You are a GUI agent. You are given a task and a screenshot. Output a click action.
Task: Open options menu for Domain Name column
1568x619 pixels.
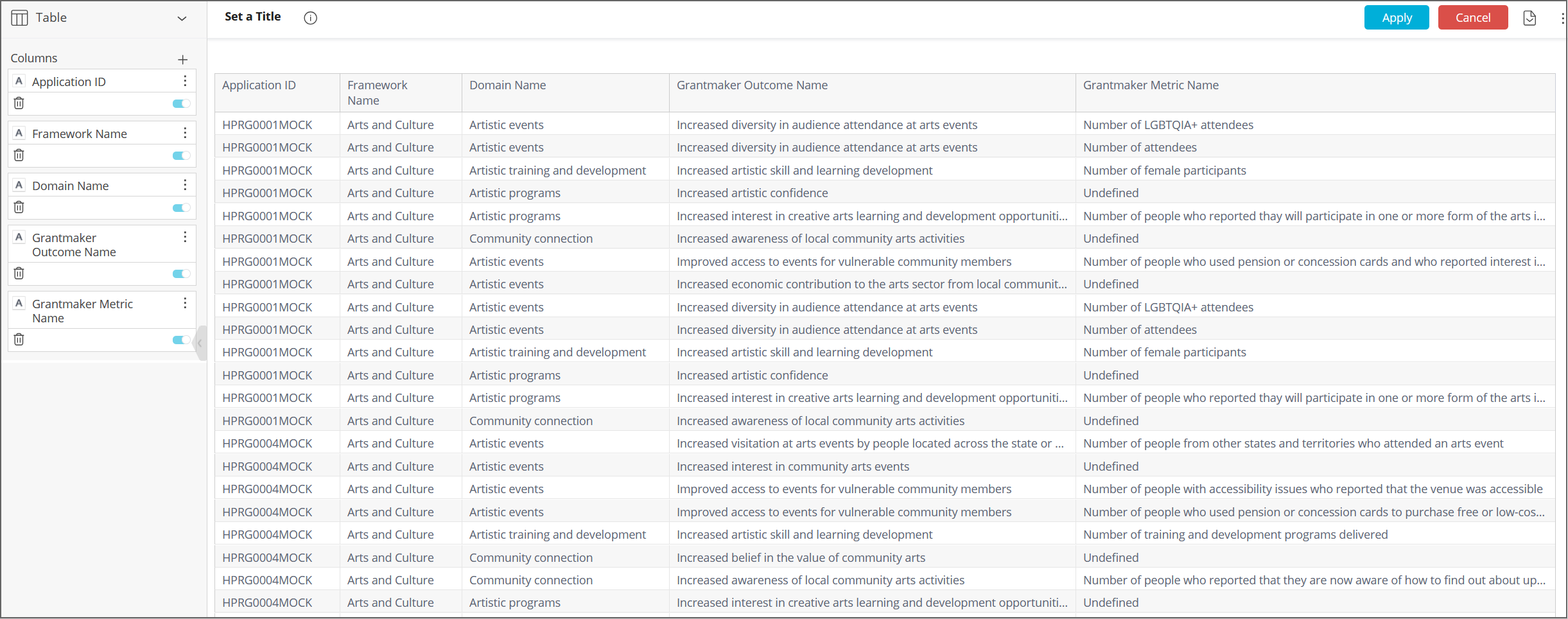[185, 185]
